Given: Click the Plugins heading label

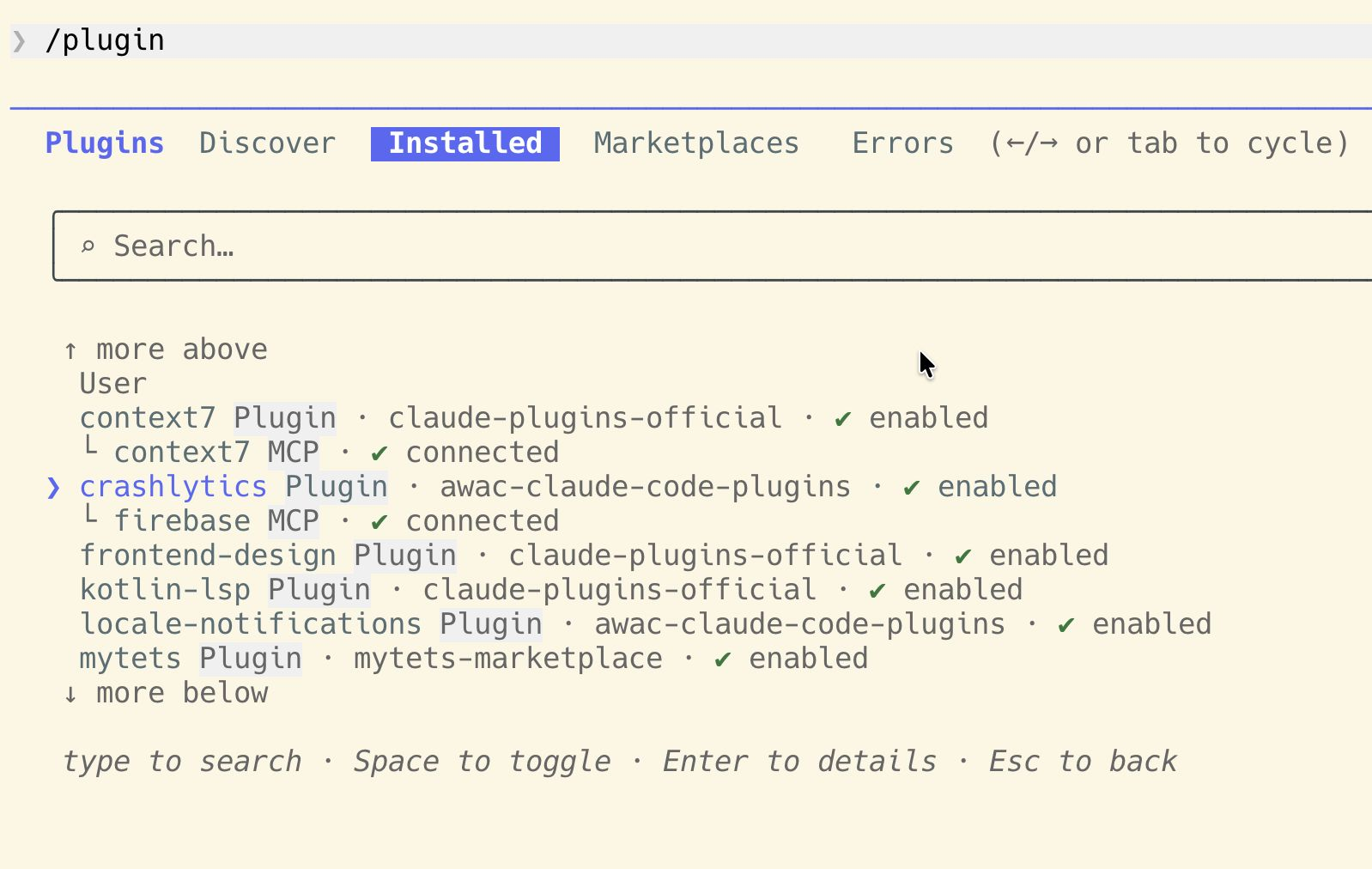Looking at the screenshot, I should click(x=105, y=143).
